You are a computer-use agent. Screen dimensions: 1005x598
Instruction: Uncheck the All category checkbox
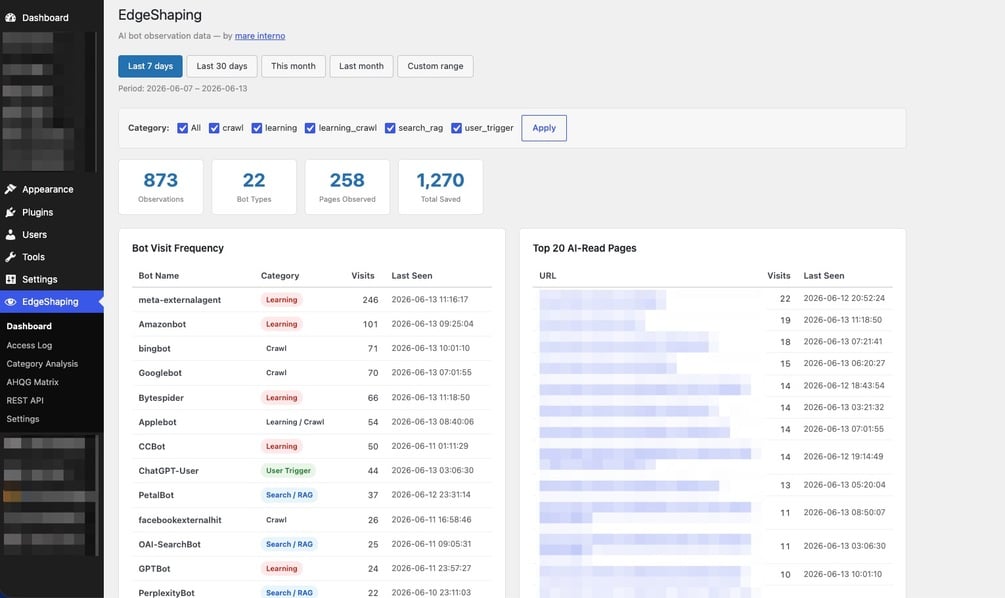[183, 128]
